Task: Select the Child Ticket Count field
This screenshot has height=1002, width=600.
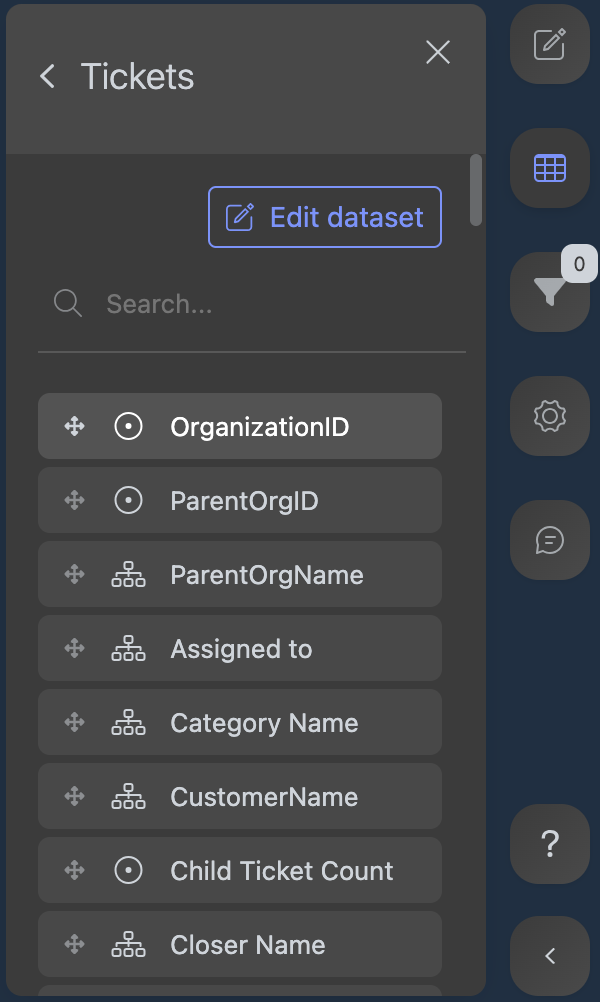Action: pyautogui.click(x=240, y=870)
